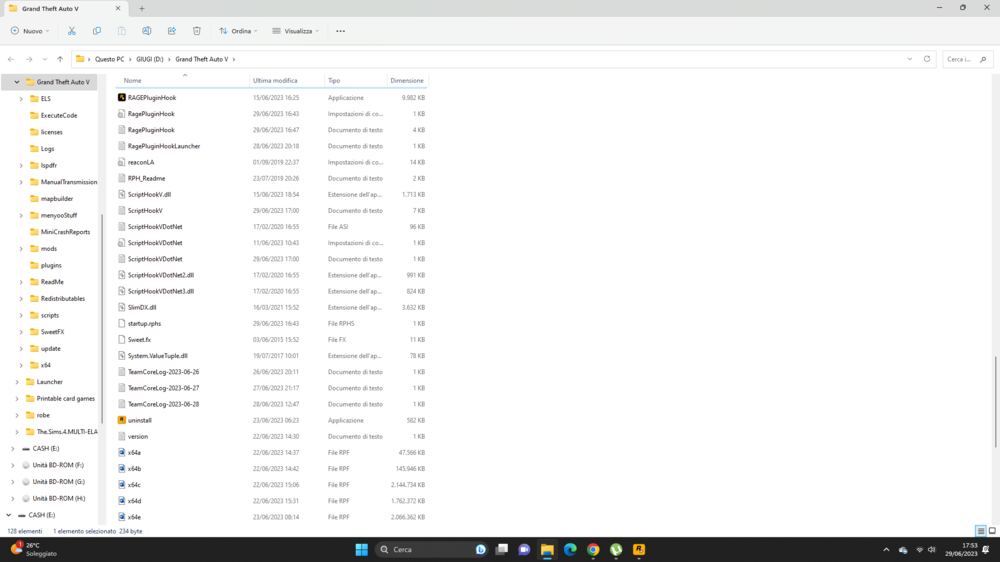Open the Windows Start menu
1000x562 pixels.
(x=362, y=549)
